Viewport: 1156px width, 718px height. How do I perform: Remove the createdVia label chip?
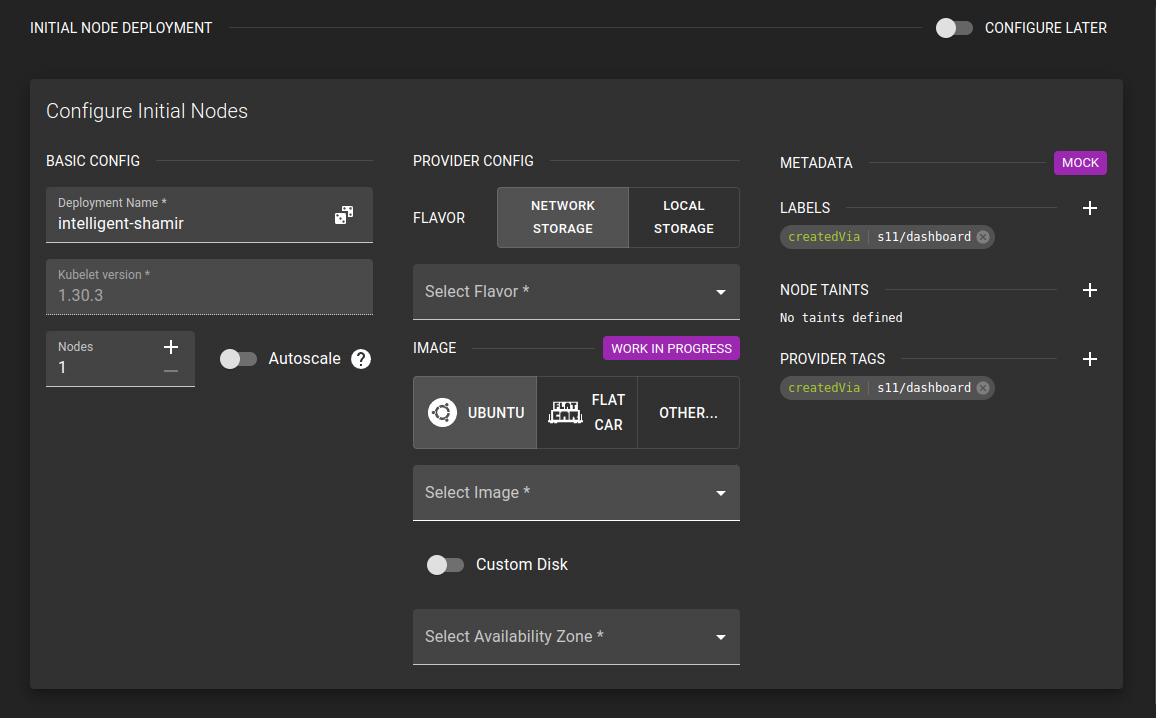coord(982,237)
